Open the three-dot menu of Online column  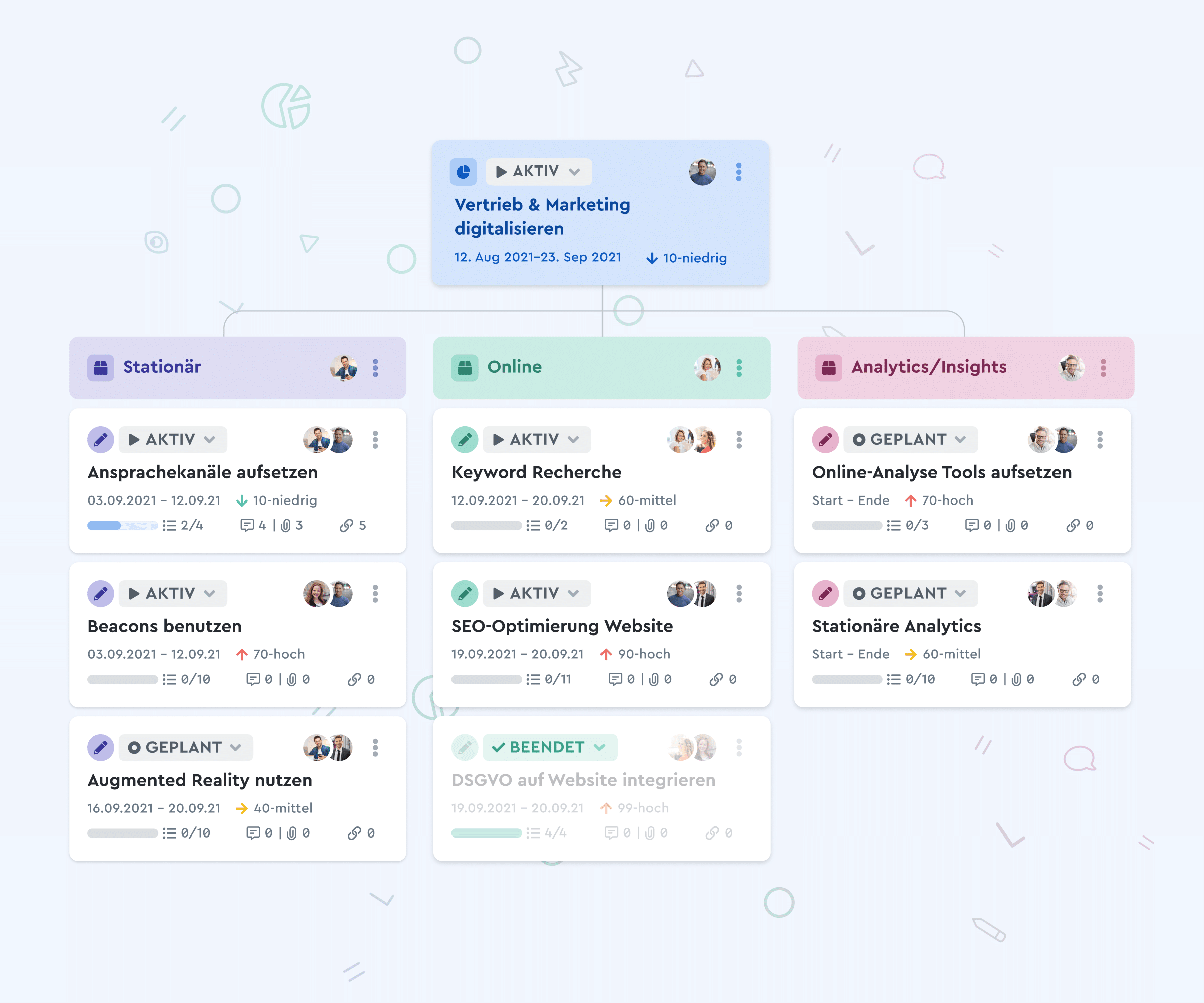739,368
